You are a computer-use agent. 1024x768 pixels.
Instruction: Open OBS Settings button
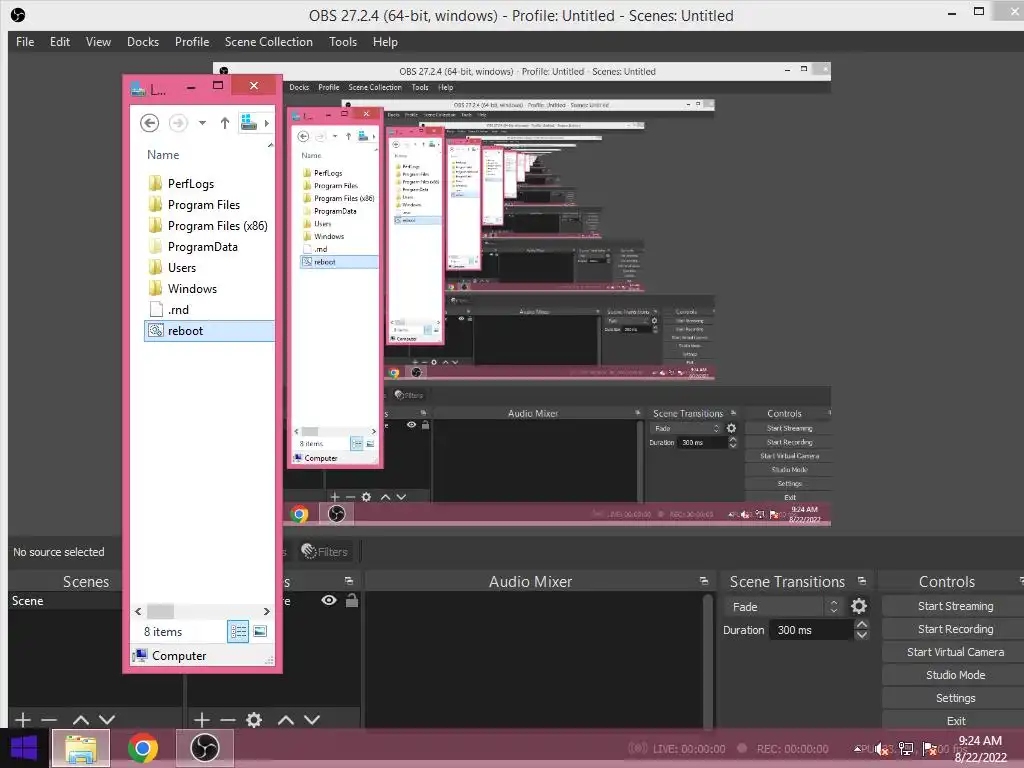[955, 698]
